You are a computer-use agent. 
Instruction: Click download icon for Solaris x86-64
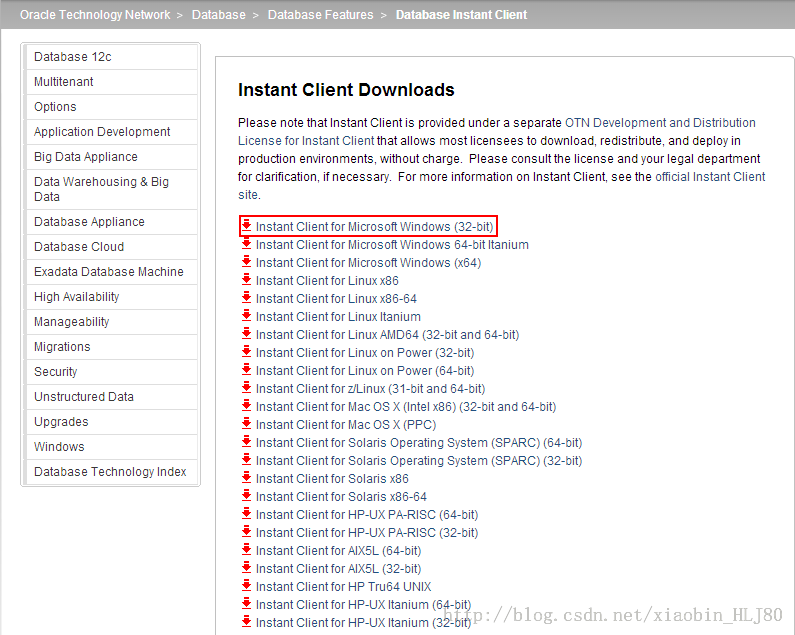pyautogui.click(x=247, y=496)
